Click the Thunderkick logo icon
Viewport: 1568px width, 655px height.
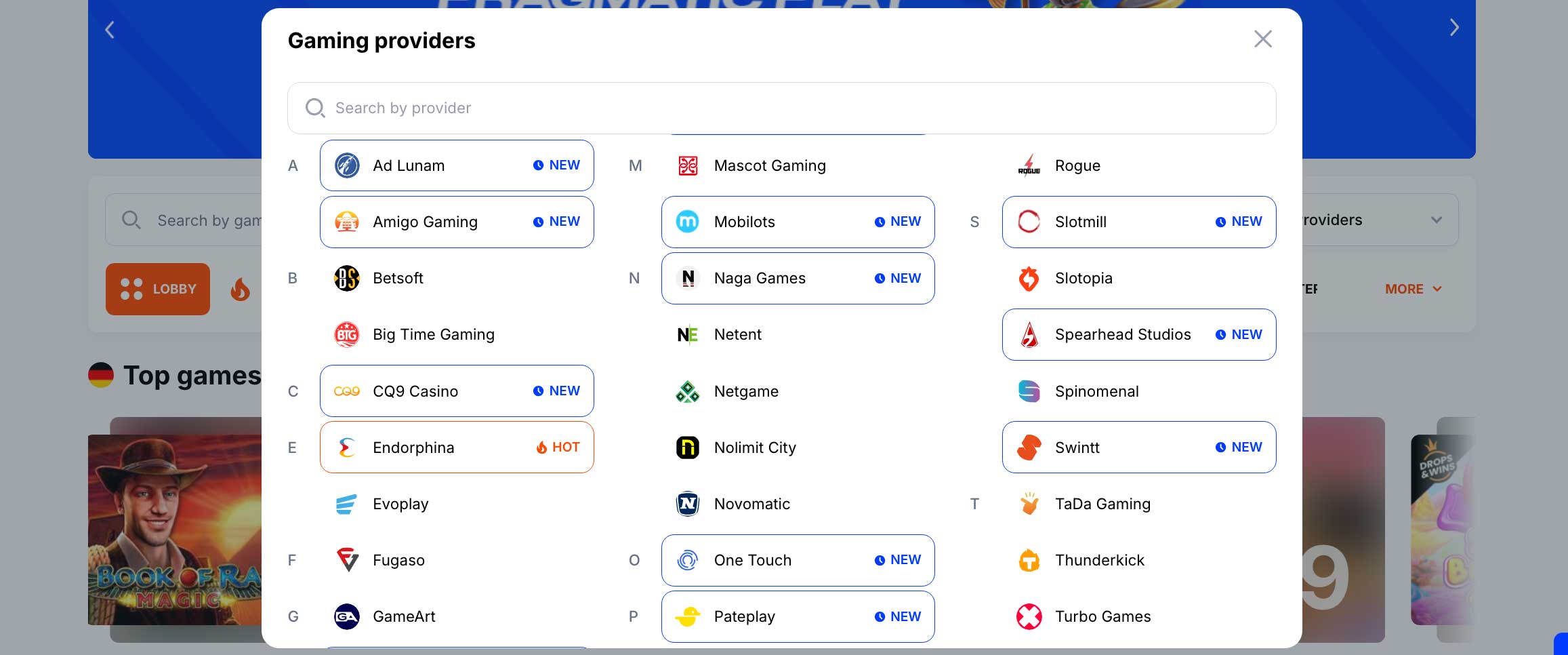(1029, 560)
